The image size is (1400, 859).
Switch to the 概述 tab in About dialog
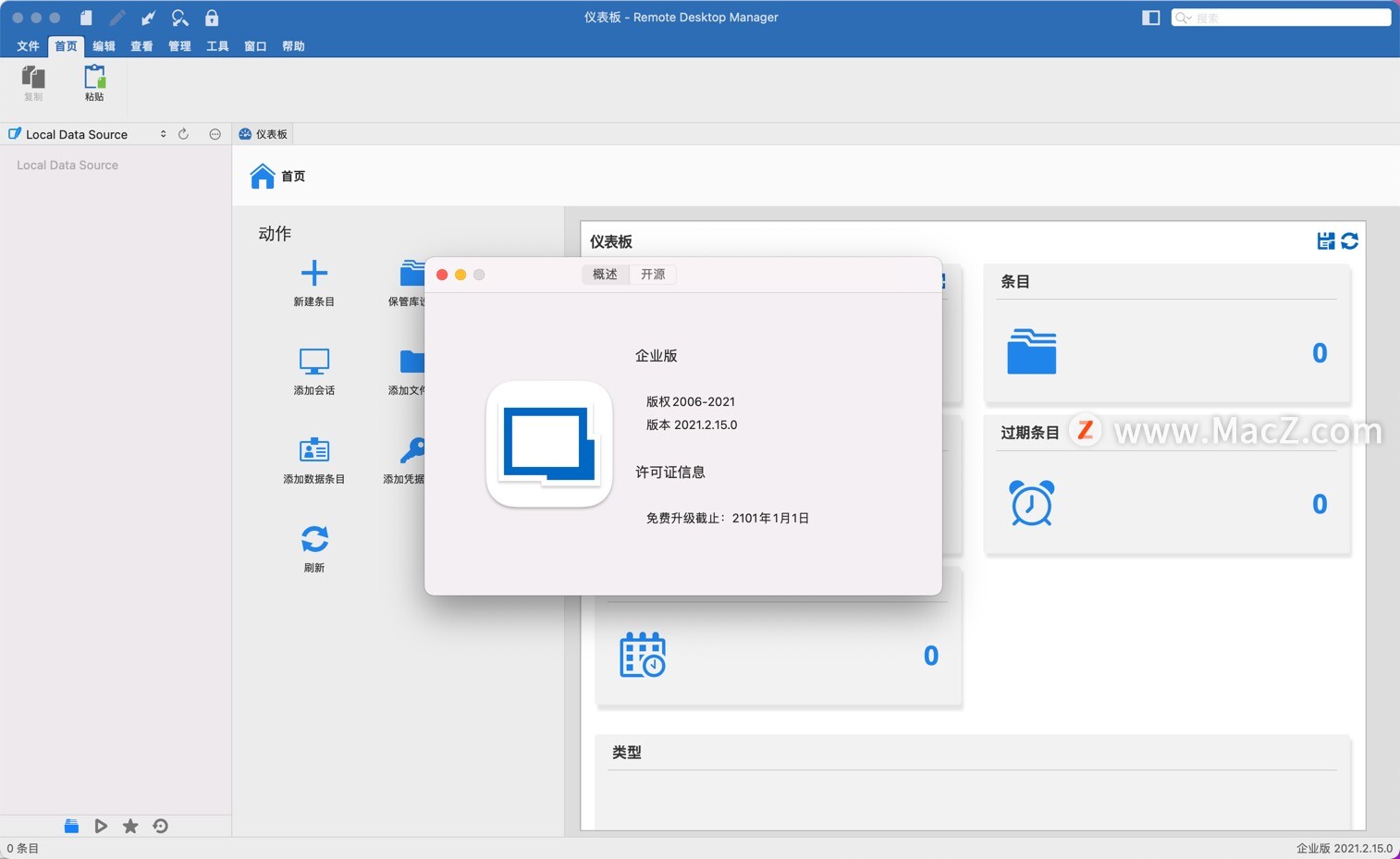click(605, 275)
